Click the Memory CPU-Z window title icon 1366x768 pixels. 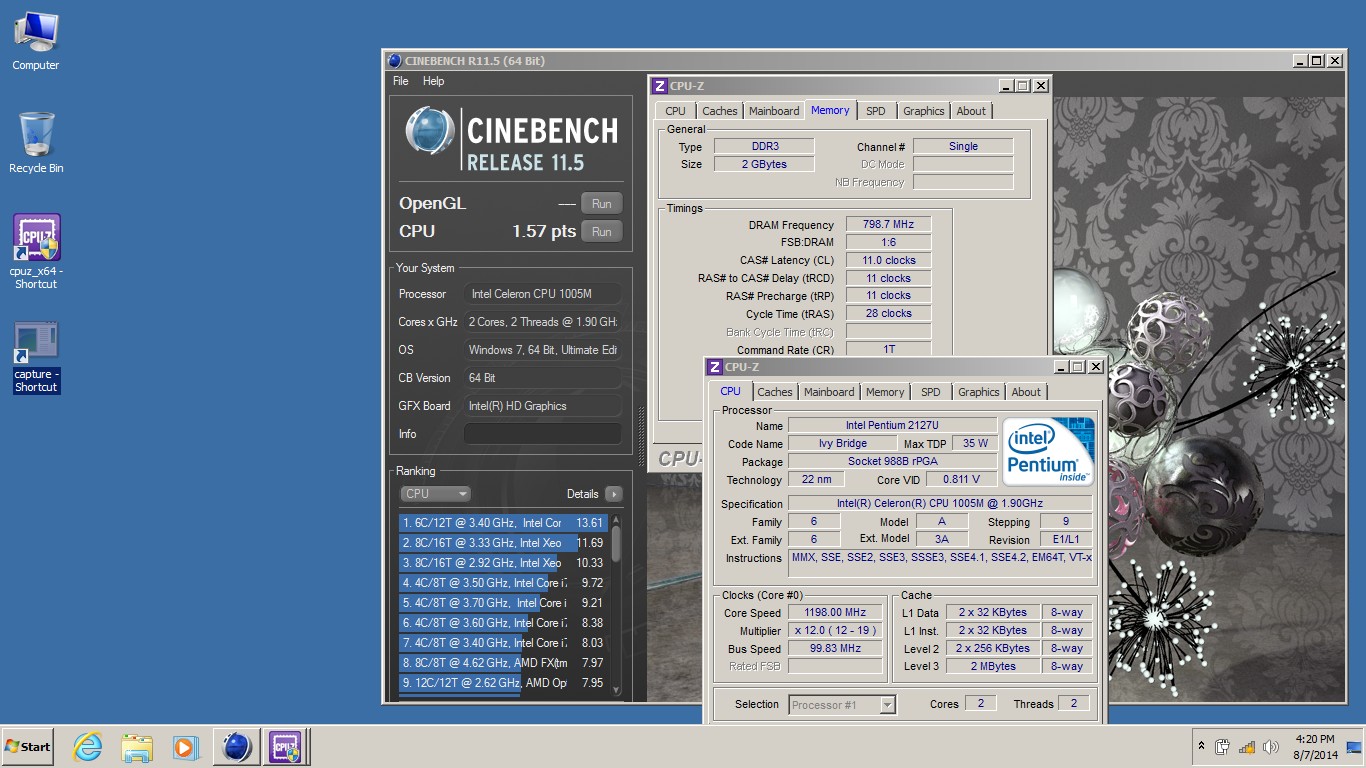[660, 86]
